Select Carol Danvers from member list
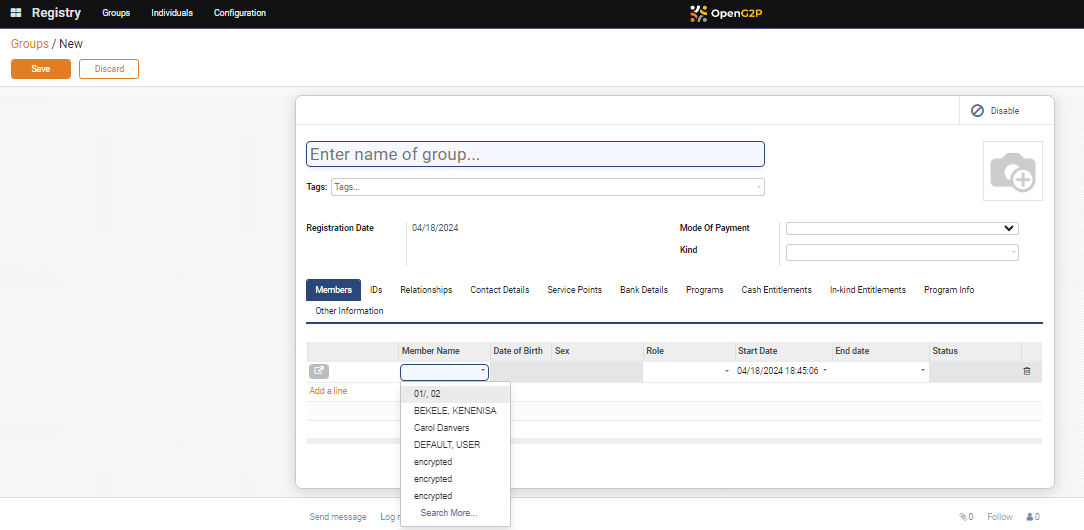Image resolution: width=1084 pixels, height=530 pixels. tap(441, 428)
